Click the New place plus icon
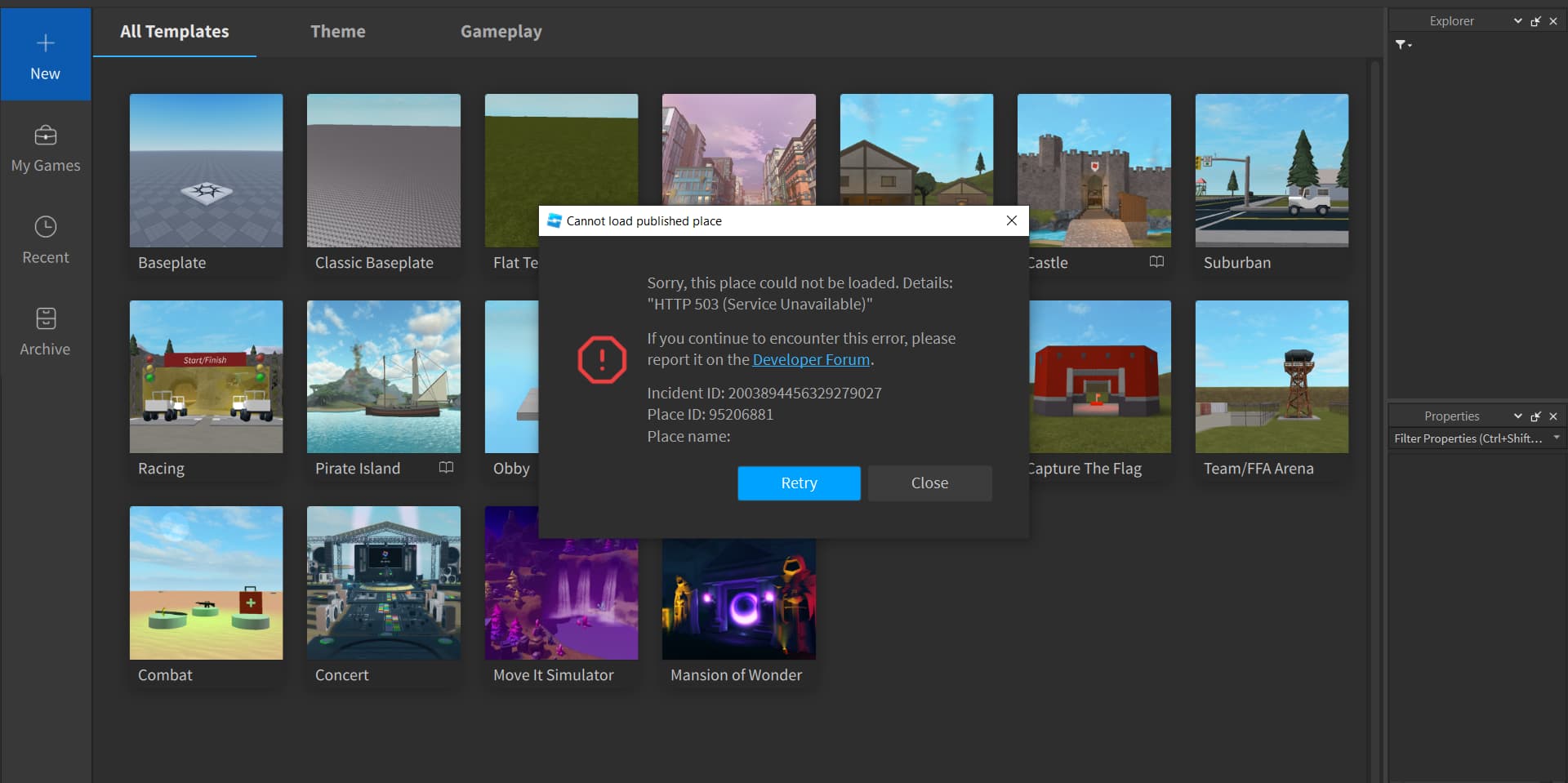This screenshot has height=783, width=1568. 45,42
